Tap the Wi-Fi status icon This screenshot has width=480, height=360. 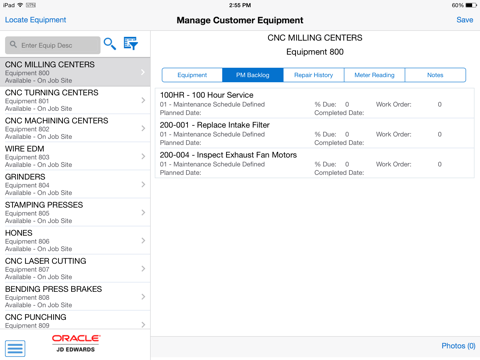[x=20, y=5]
